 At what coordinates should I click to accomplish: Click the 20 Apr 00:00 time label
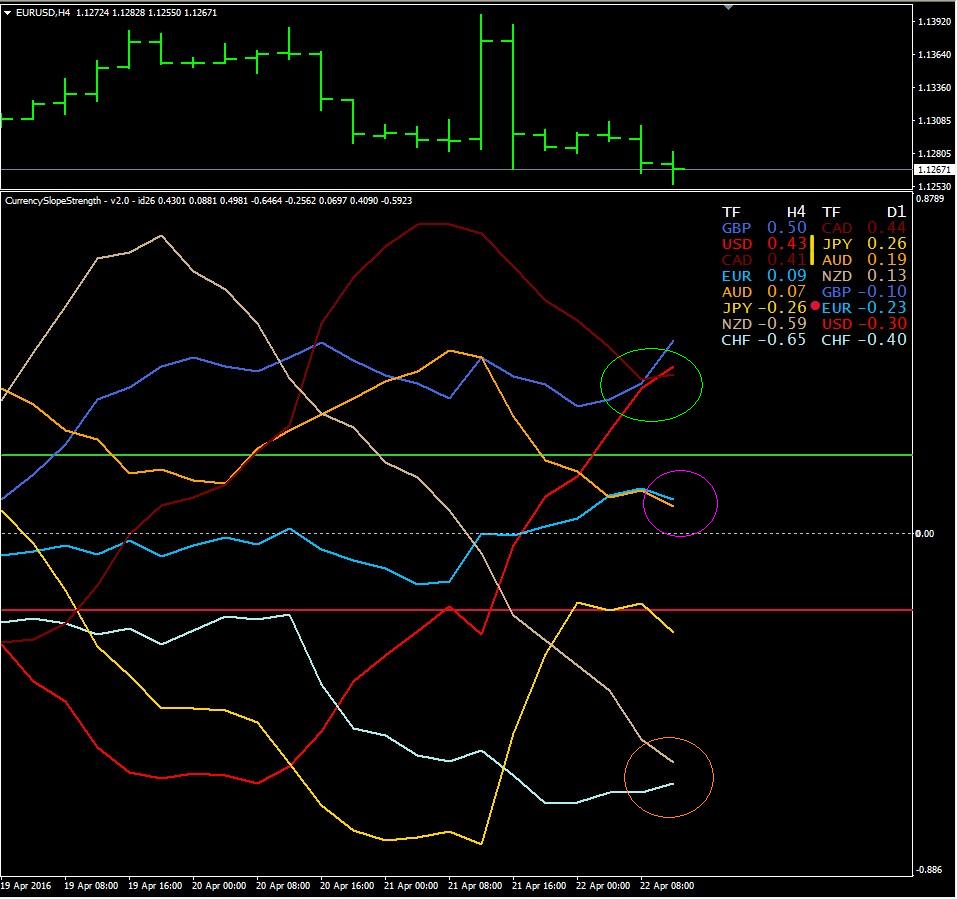(219, 886)
